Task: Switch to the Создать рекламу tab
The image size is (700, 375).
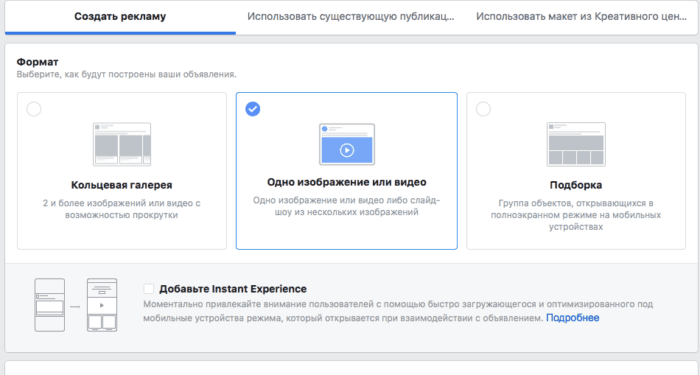Action: (x=120, y=17)
